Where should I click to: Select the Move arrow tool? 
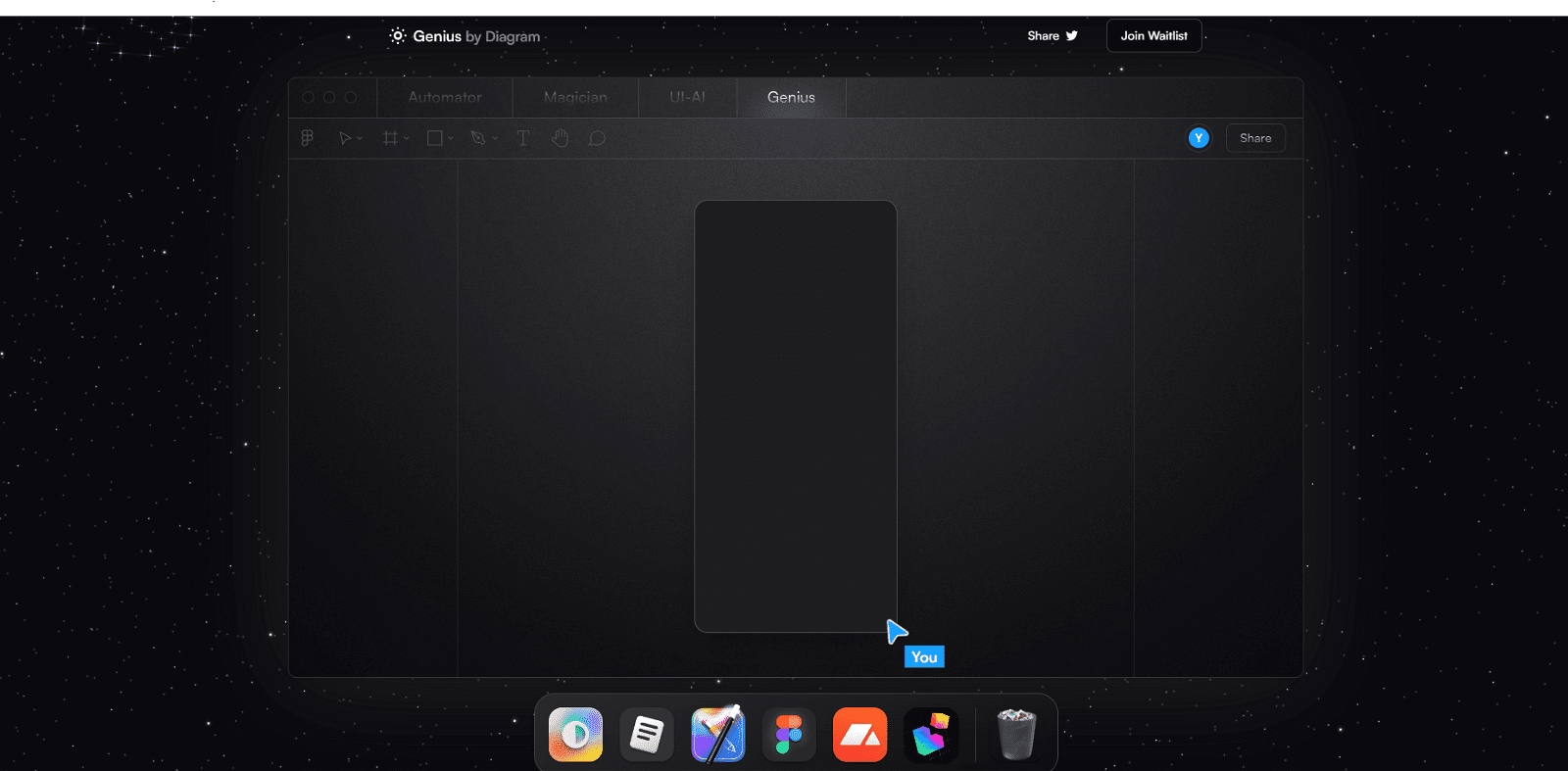[x=345, y=138]
